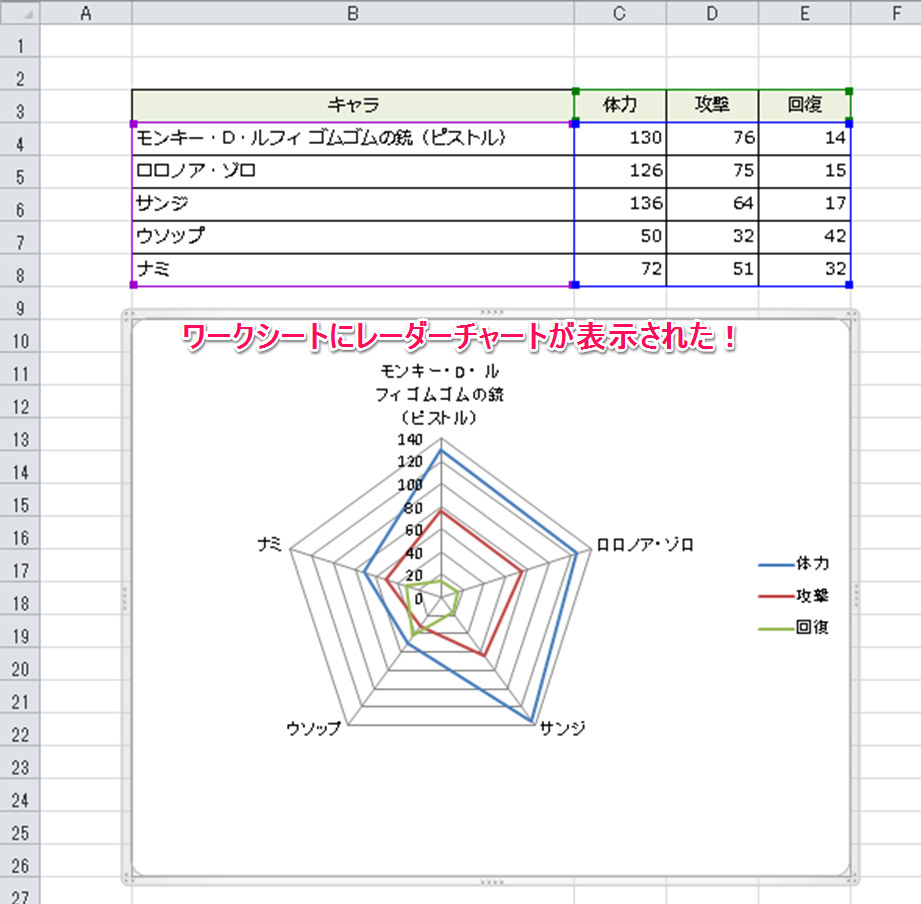Click the ロロノア・ゾロ category label on chart
921x904 pixels.
(645, 545)
